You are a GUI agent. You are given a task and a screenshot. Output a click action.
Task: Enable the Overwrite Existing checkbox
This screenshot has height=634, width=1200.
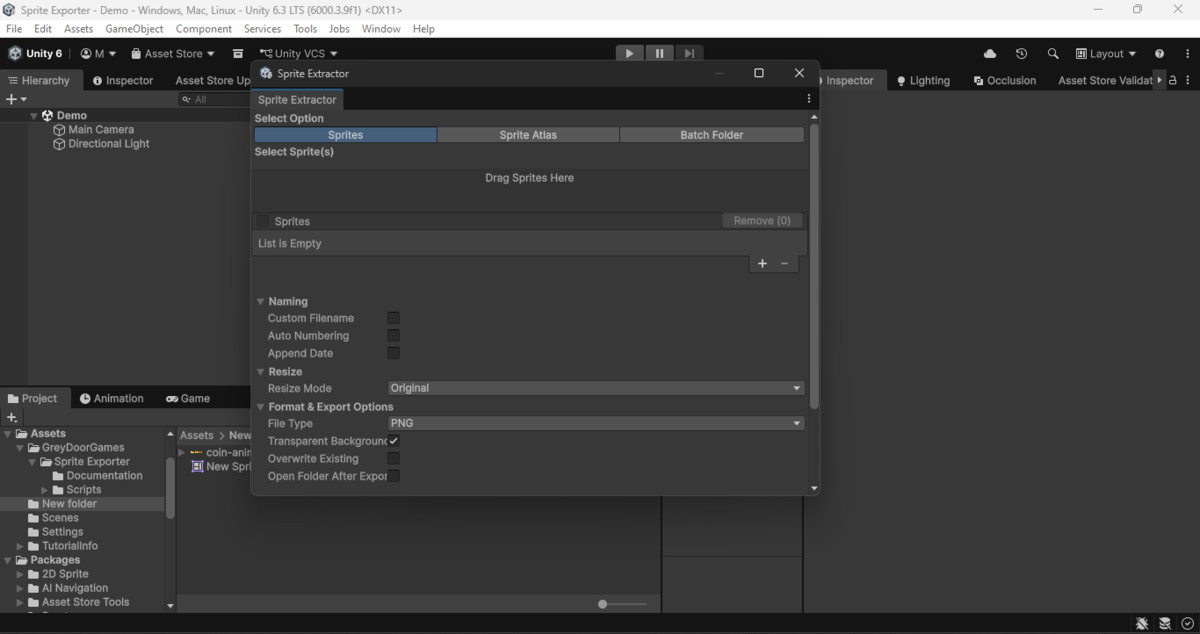point(393,459)
